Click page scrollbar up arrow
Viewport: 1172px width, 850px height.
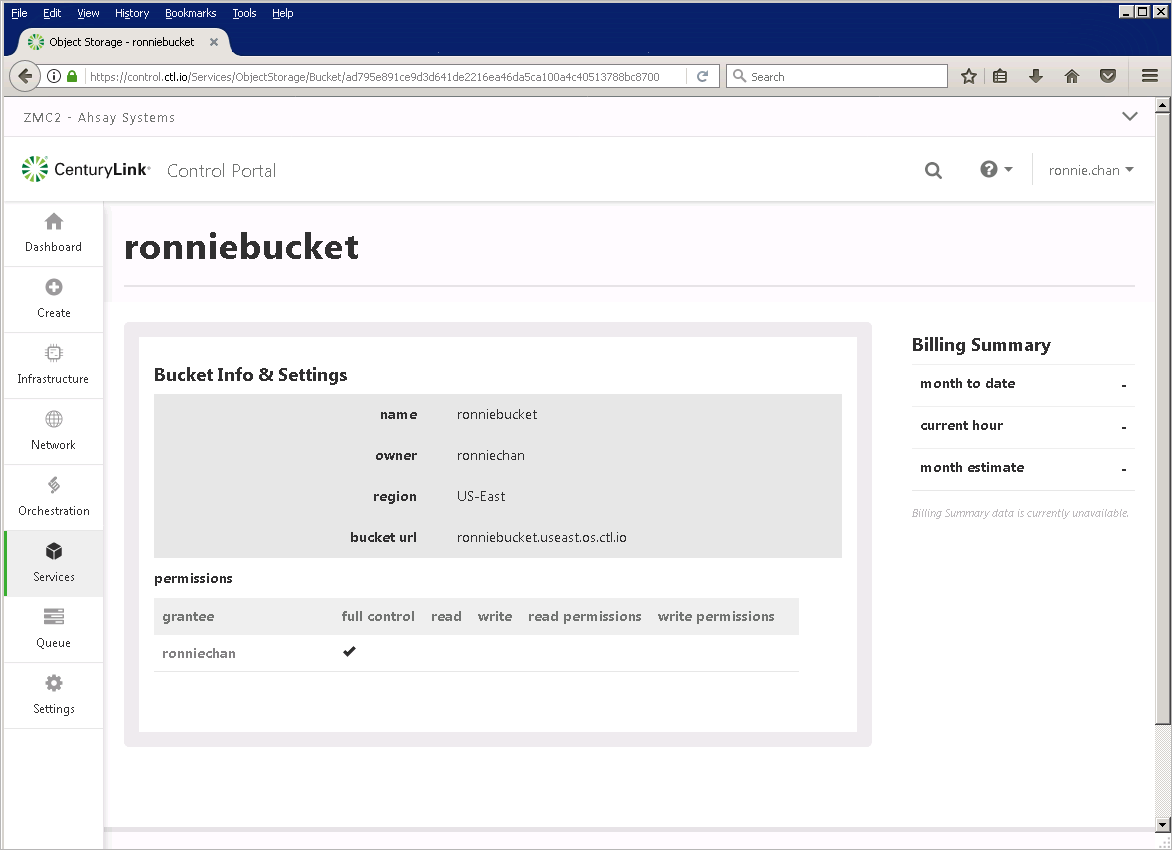pyautogui.click(x=1162, y=105)
